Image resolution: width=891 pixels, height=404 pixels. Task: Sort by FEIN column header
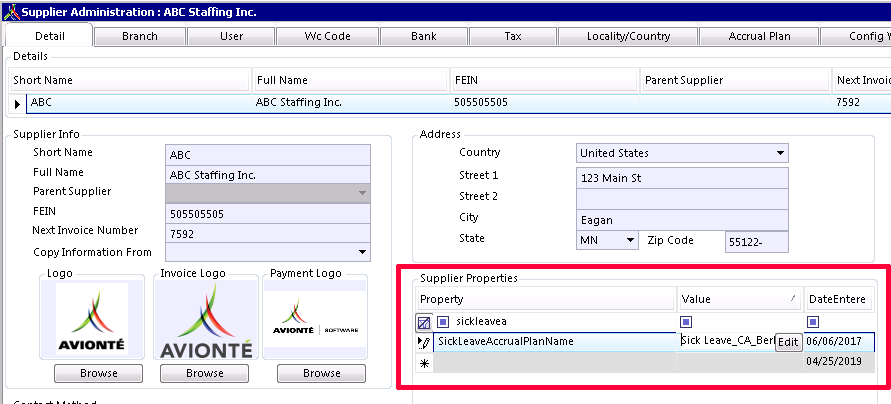(x=544, y=80)
